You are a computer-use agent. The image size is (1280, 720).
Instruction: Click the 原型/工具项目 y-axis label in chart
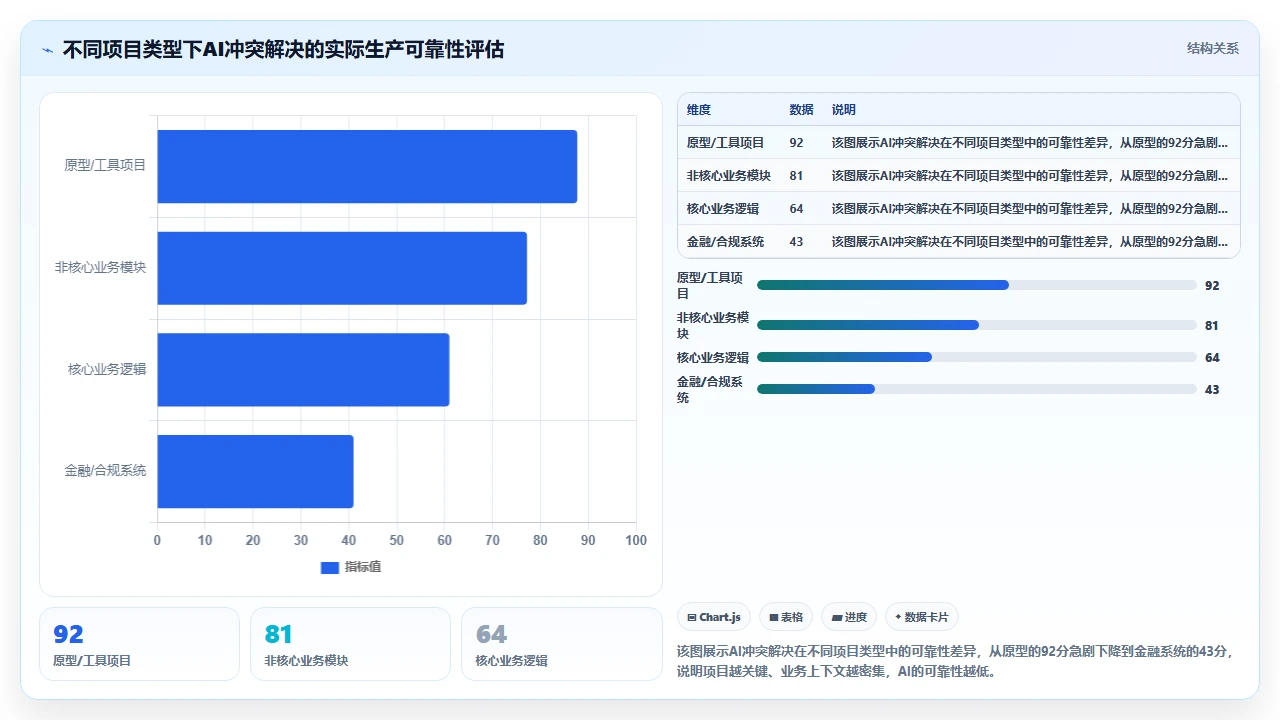(105, 166)
